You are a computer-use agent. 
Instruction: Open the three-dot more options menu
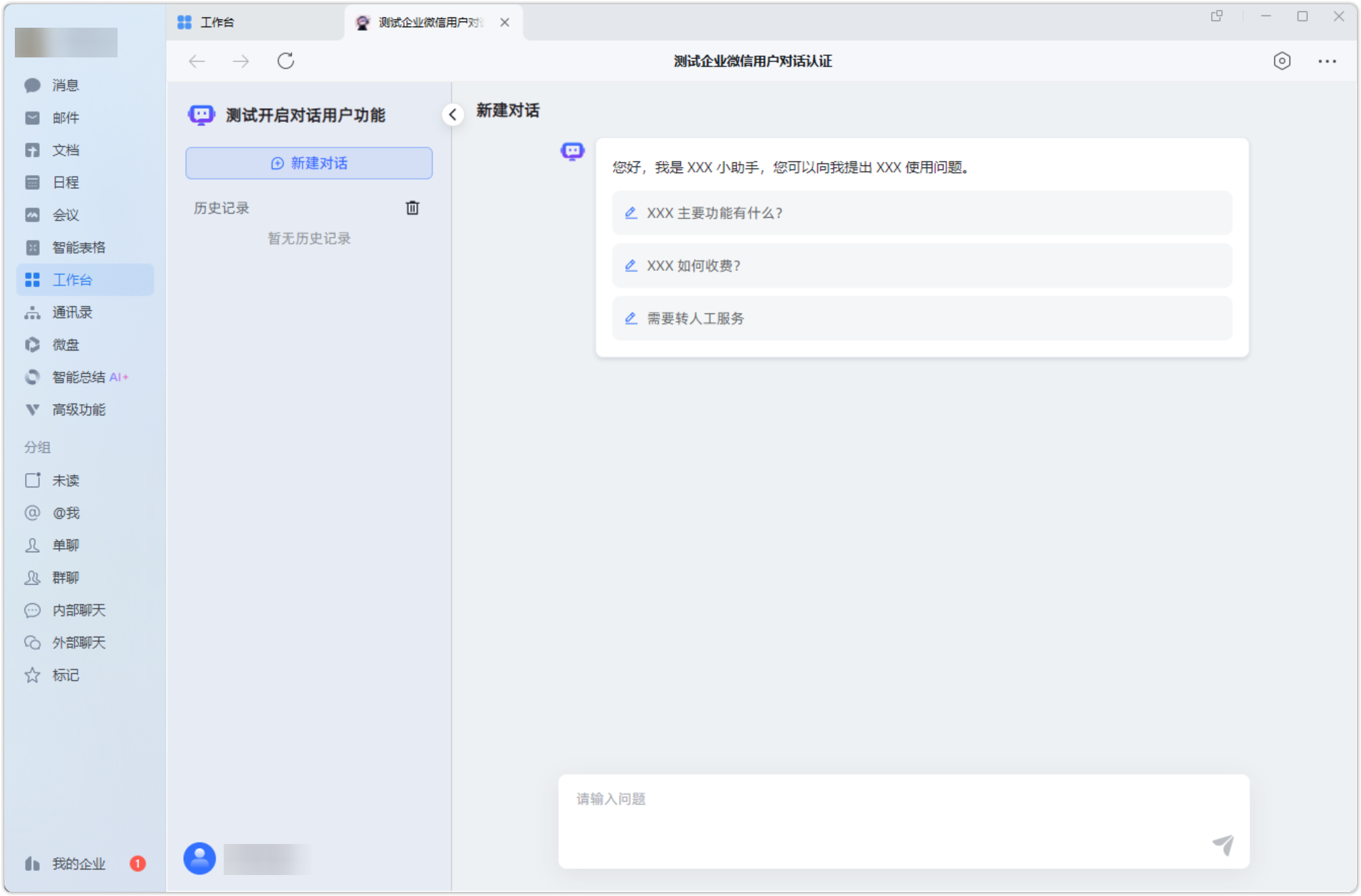[1327, 61]
